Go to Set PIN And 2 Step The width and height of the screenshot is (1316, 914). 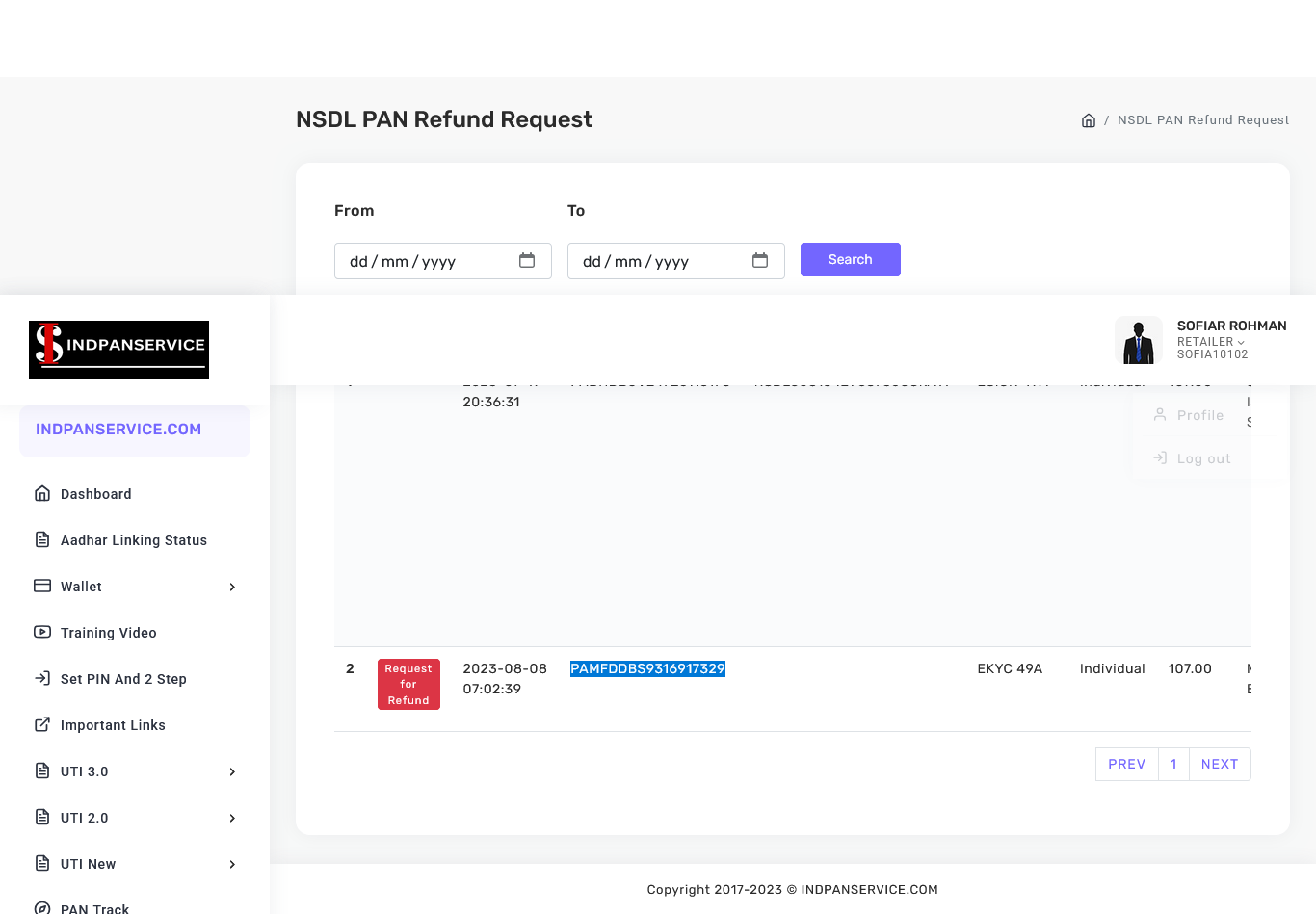pyautogui.click(x=123, y=679)
